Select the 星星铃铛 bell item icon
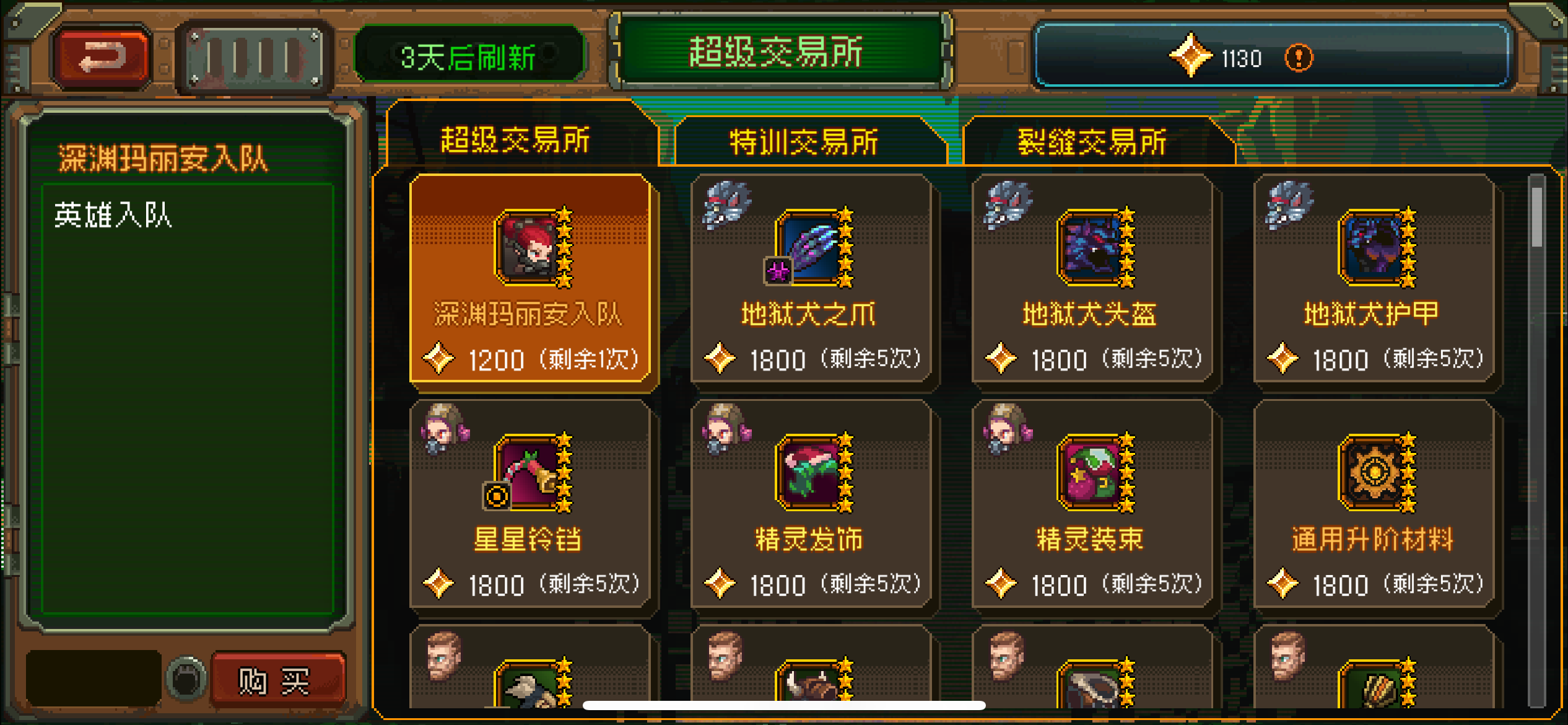 point(529,473)
